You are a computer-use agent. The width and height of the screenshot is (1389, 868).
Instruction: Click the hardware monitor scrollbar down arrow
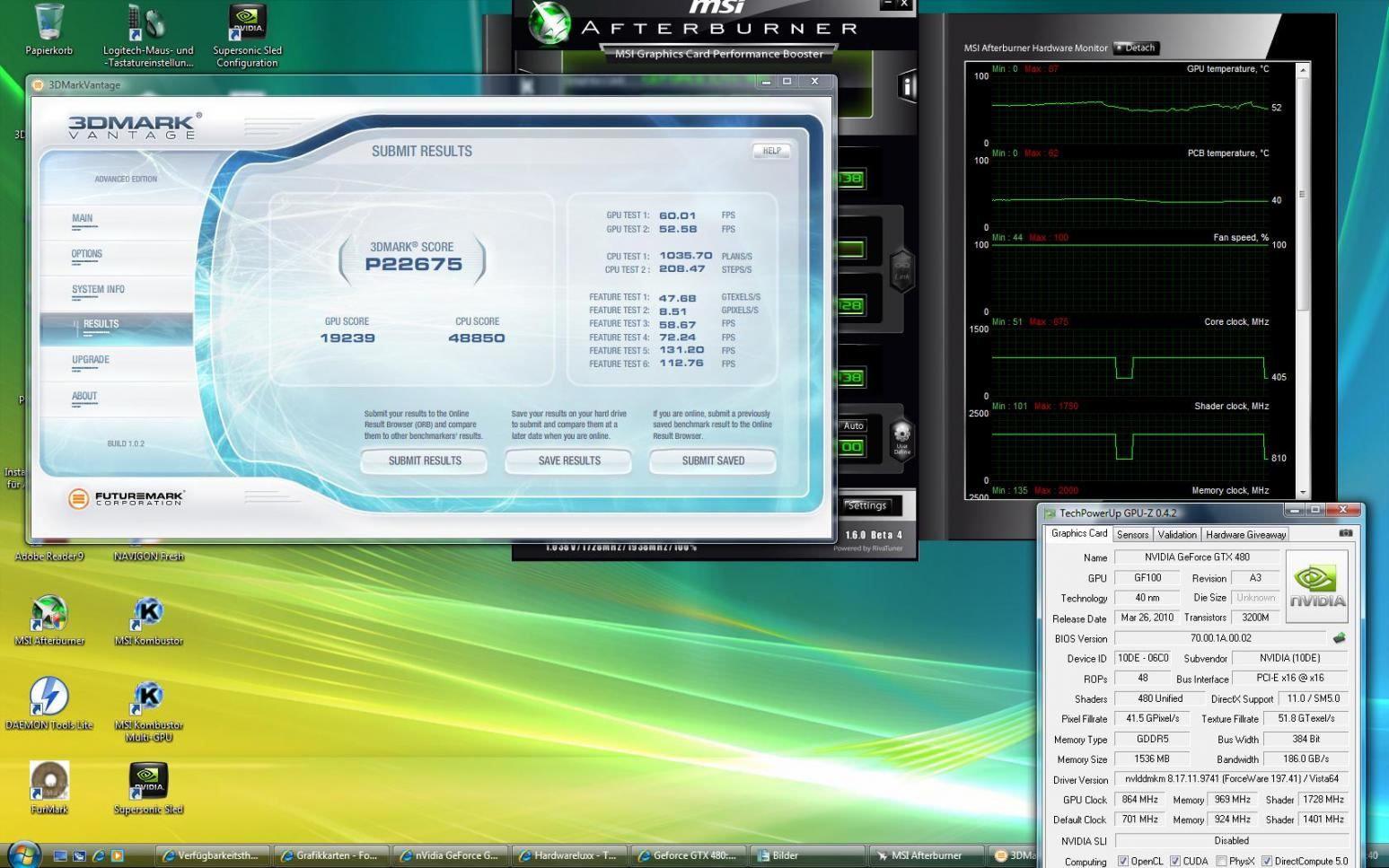point(1304,492)
